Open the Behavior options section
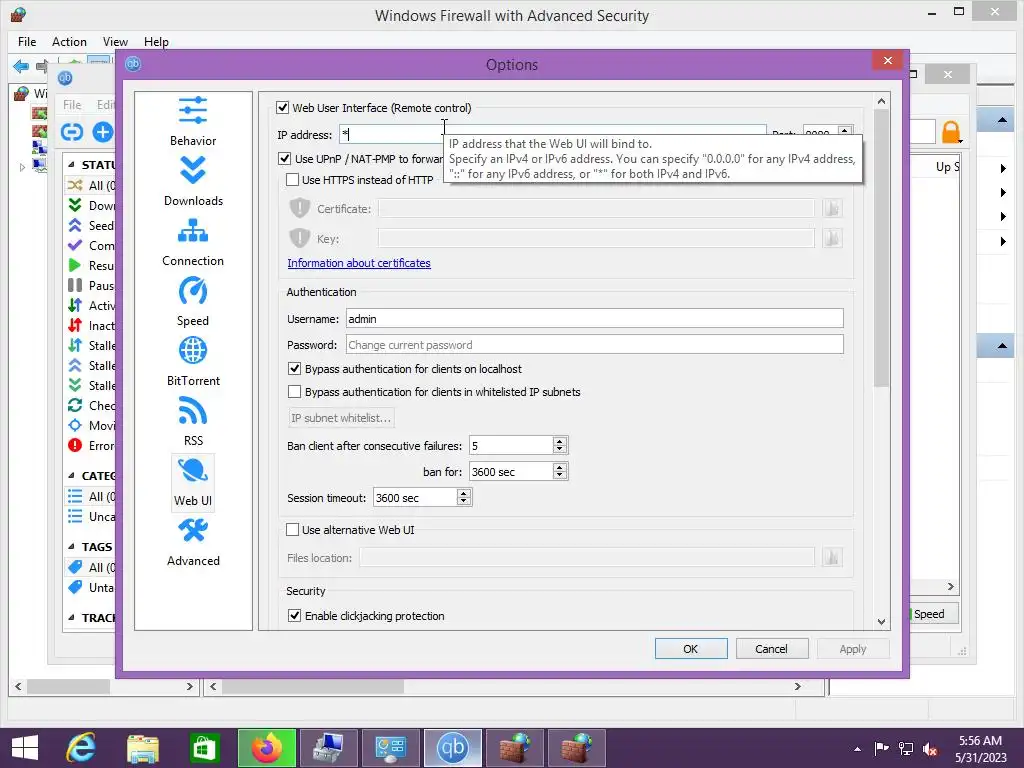1024x768 pixels. 193,121
